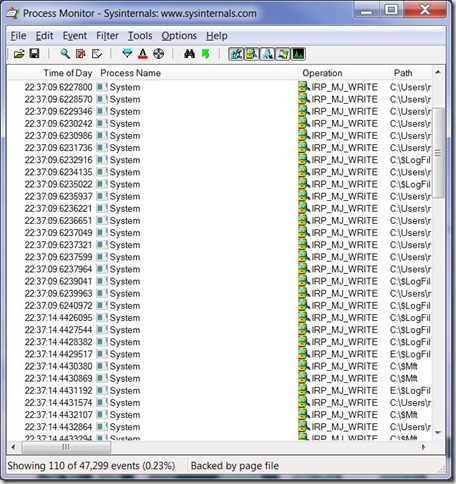456x484 pixels.
Task: Click file system icon in 22:37:14.4427544 row
Action: 304,330
